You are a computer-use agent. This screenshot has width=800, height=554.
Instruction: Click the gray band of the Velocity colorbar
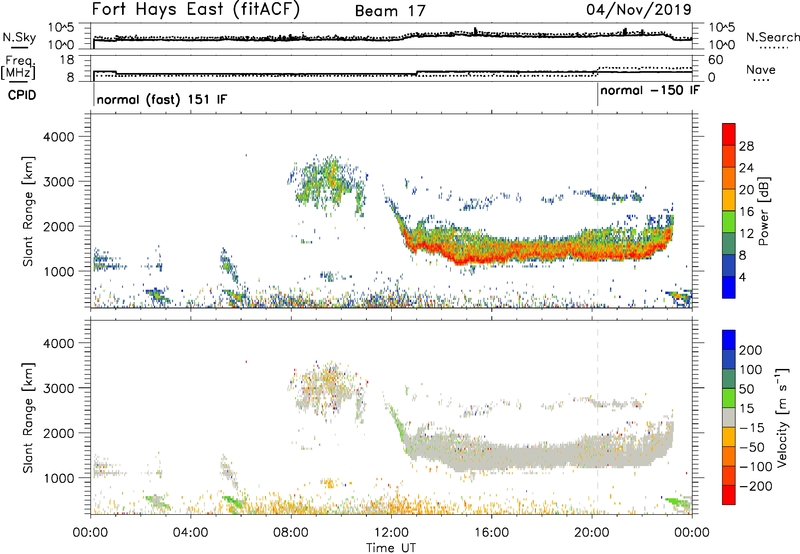click(x=729, y=417)
